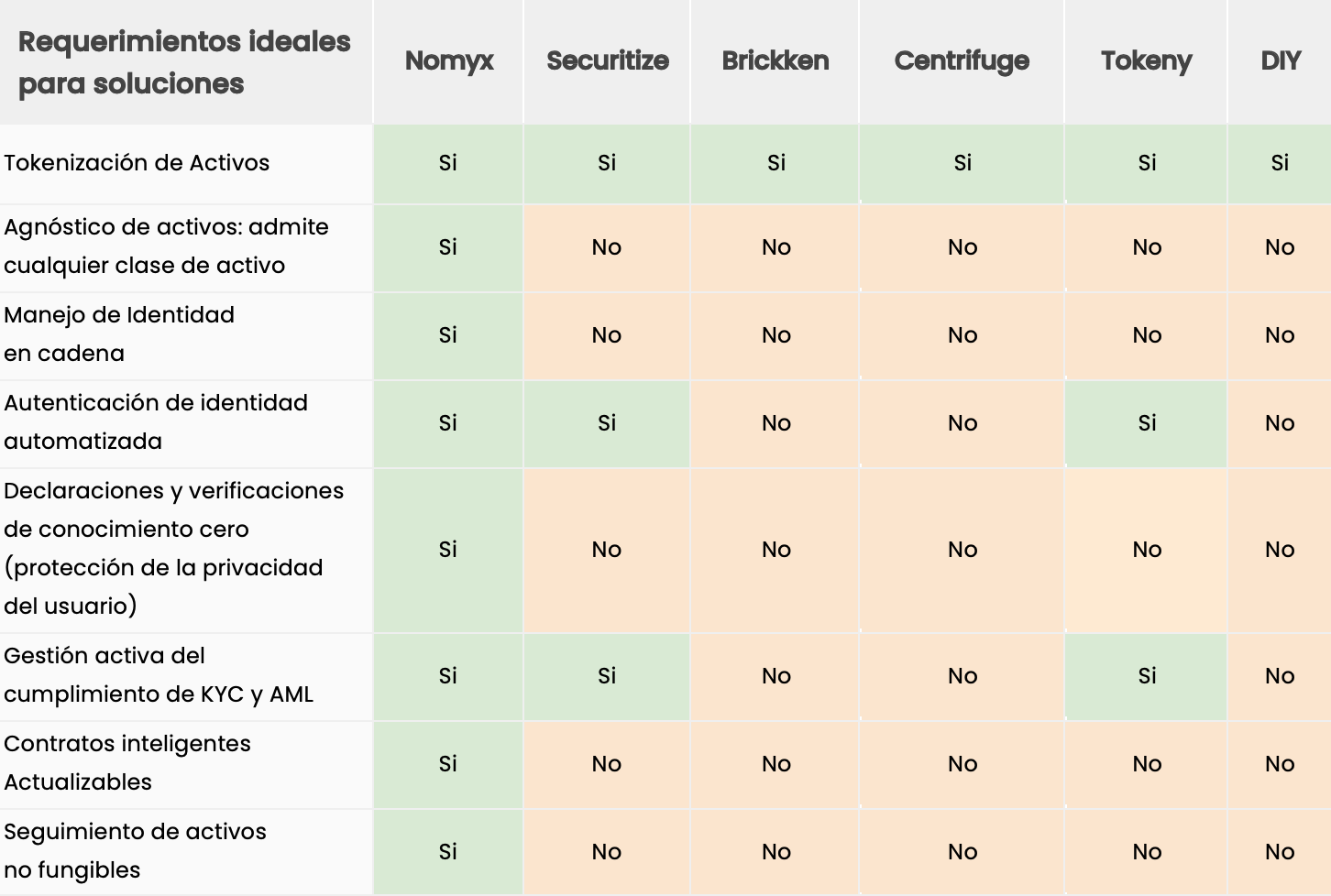Select Centrifuge's 'No' in 'Seguimiento de activos' row

click(962, 852)
